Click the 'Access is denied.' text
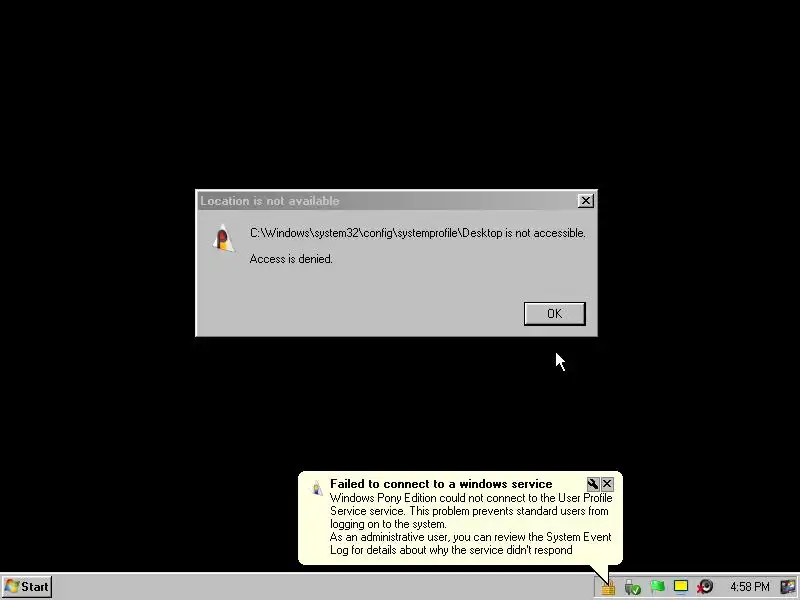The width and height of the screenshot is (800, 600). [291, 259]
